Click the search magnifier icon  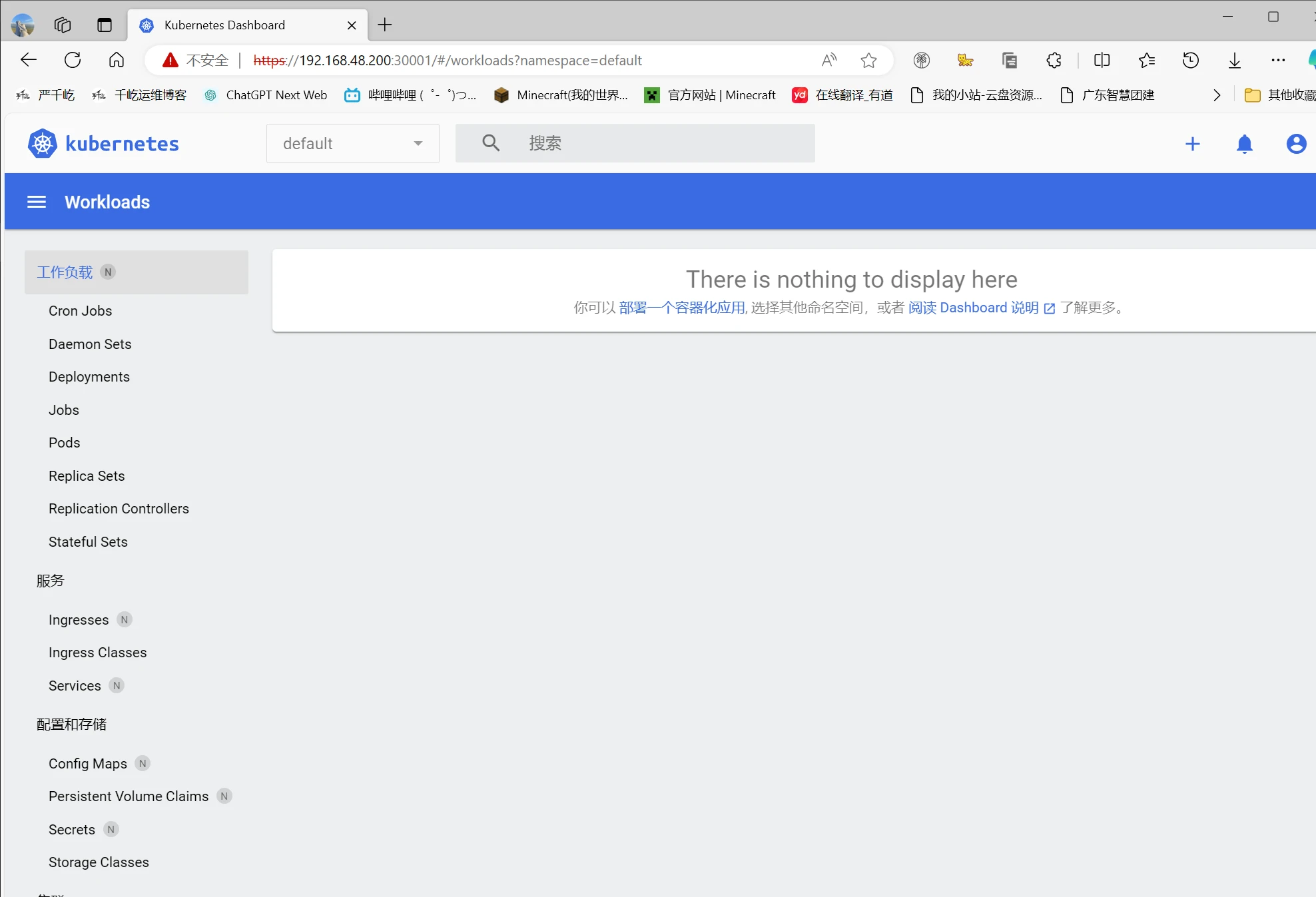491,143
